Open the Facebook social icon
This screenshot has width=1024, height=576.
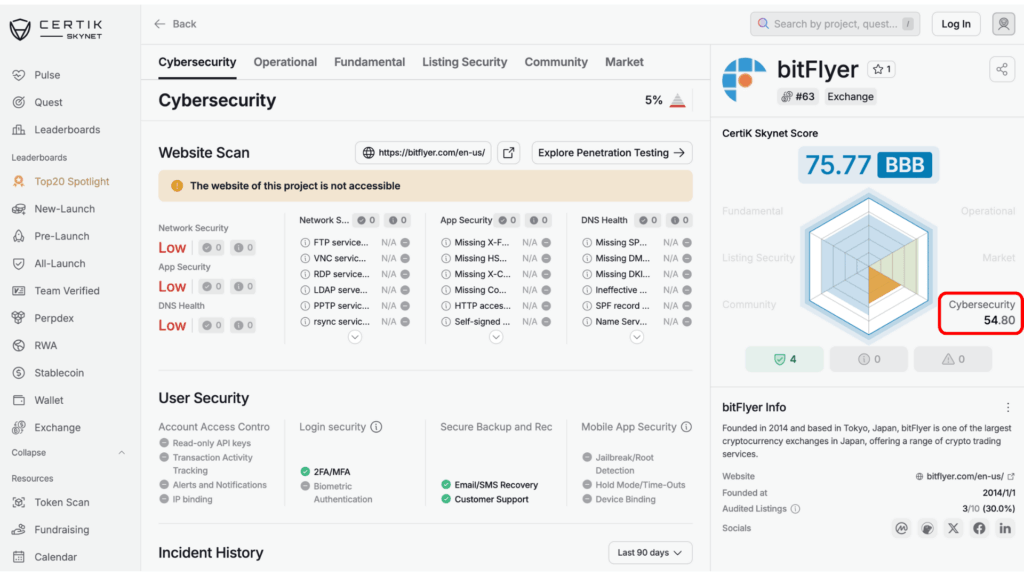click(979, 528)
